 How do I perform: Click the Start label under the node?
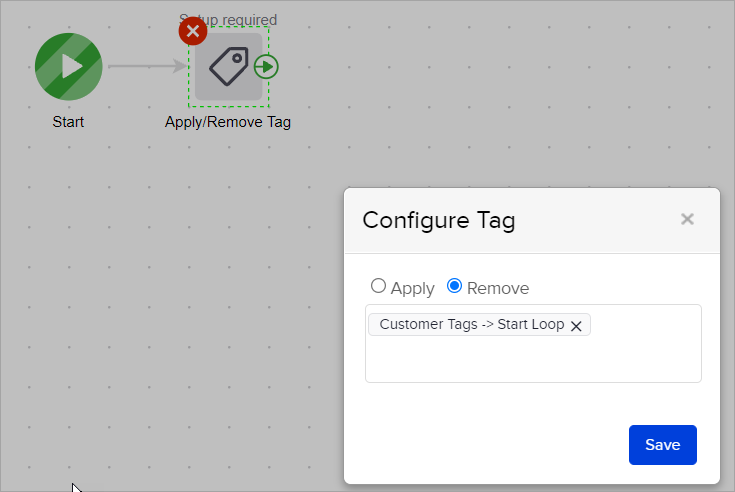(x=68, y=122)
